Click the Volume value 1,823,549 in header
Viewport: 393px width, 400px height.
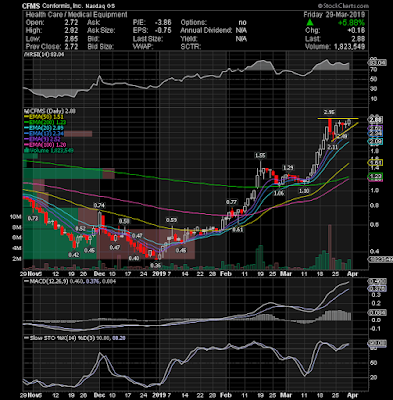[x=349, y=47]
